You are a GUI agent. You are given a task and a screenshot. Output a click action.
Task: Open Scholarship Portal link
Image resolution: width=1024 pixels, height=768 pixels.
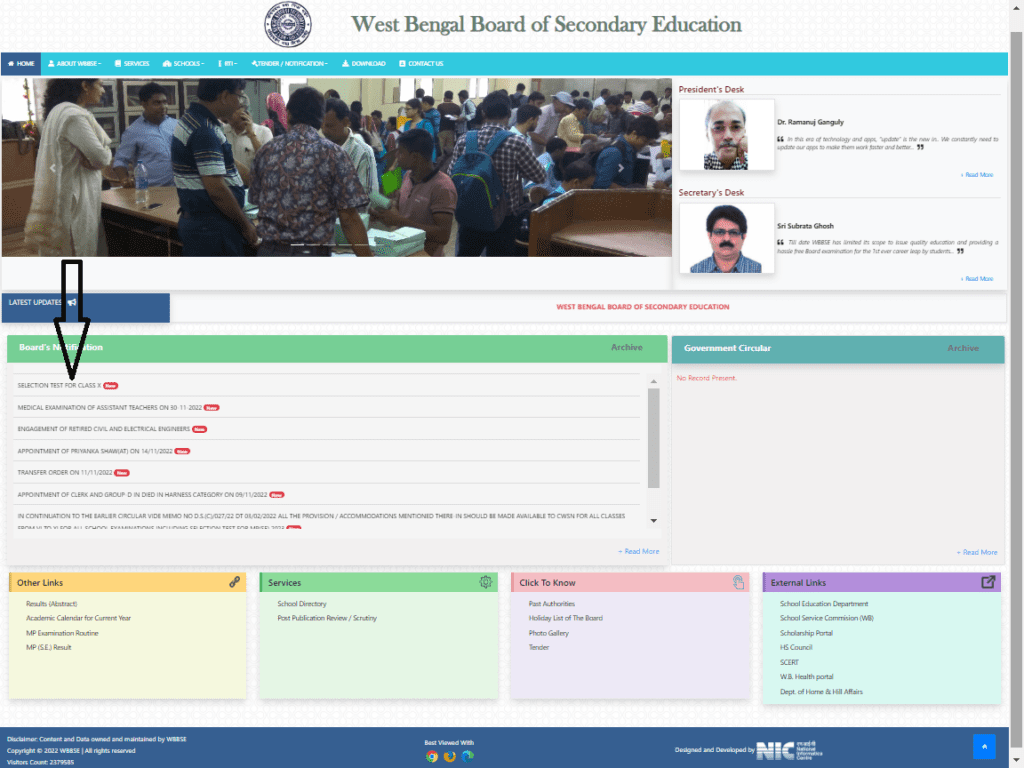[807, 633]
